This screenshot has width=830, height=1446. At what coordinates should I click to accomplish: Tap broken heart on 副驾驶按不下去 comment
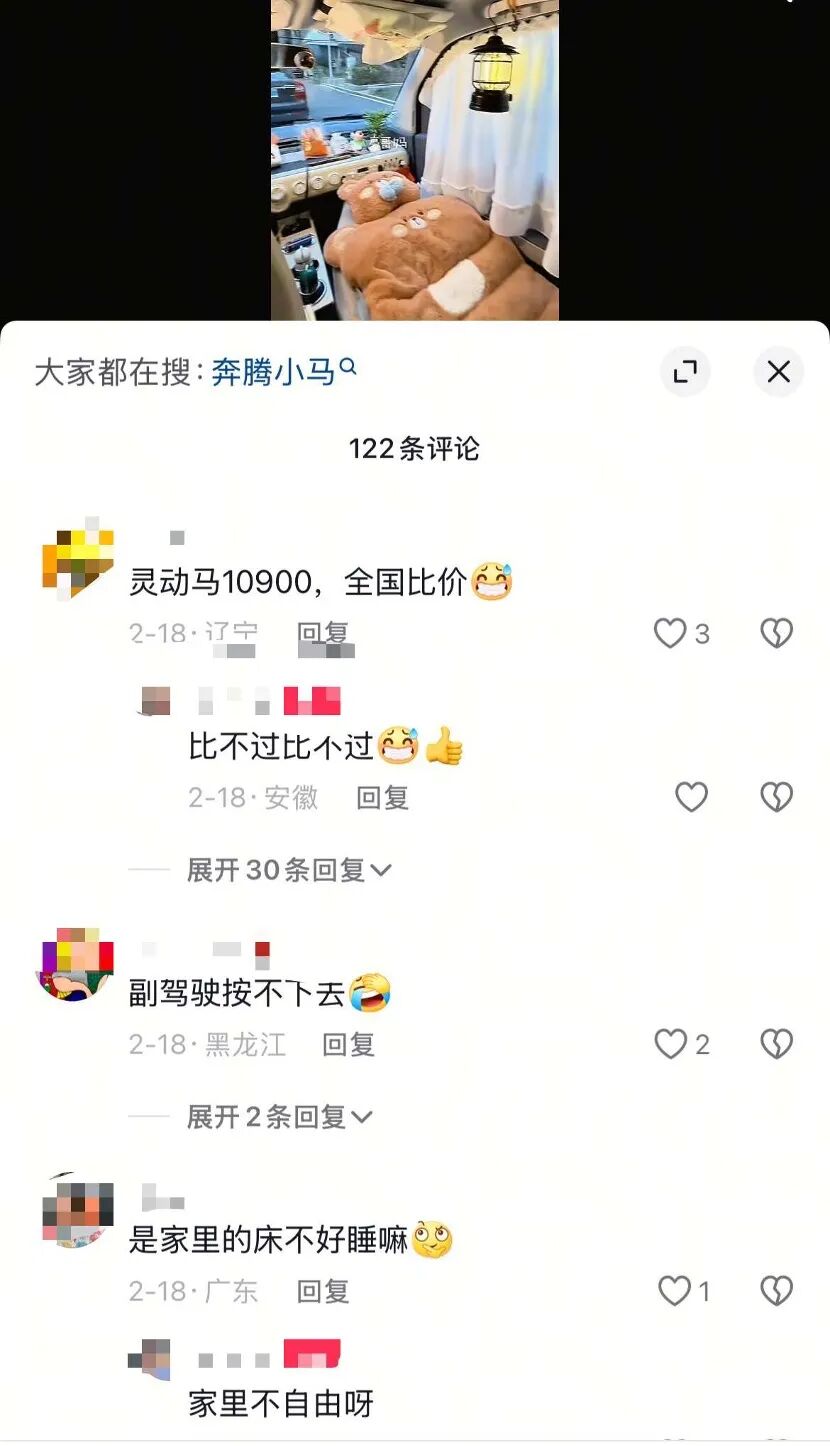(776, 1044)
